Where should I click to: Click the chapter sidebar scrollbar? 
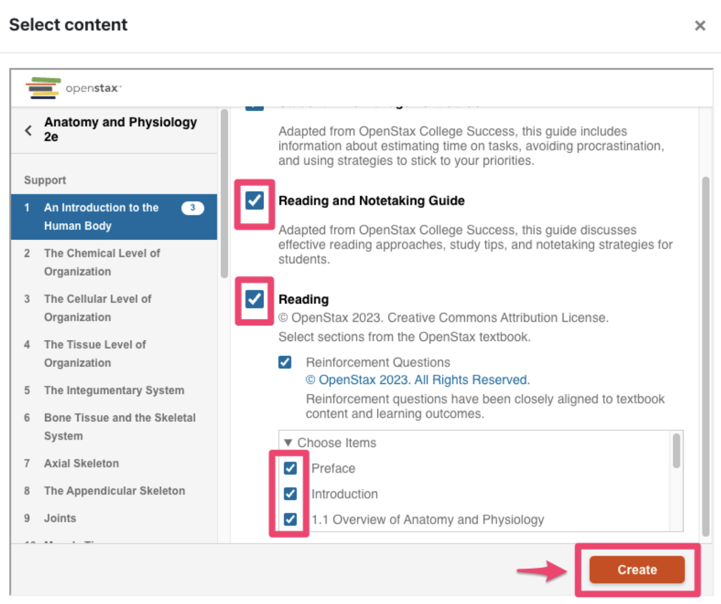point(225,190)
